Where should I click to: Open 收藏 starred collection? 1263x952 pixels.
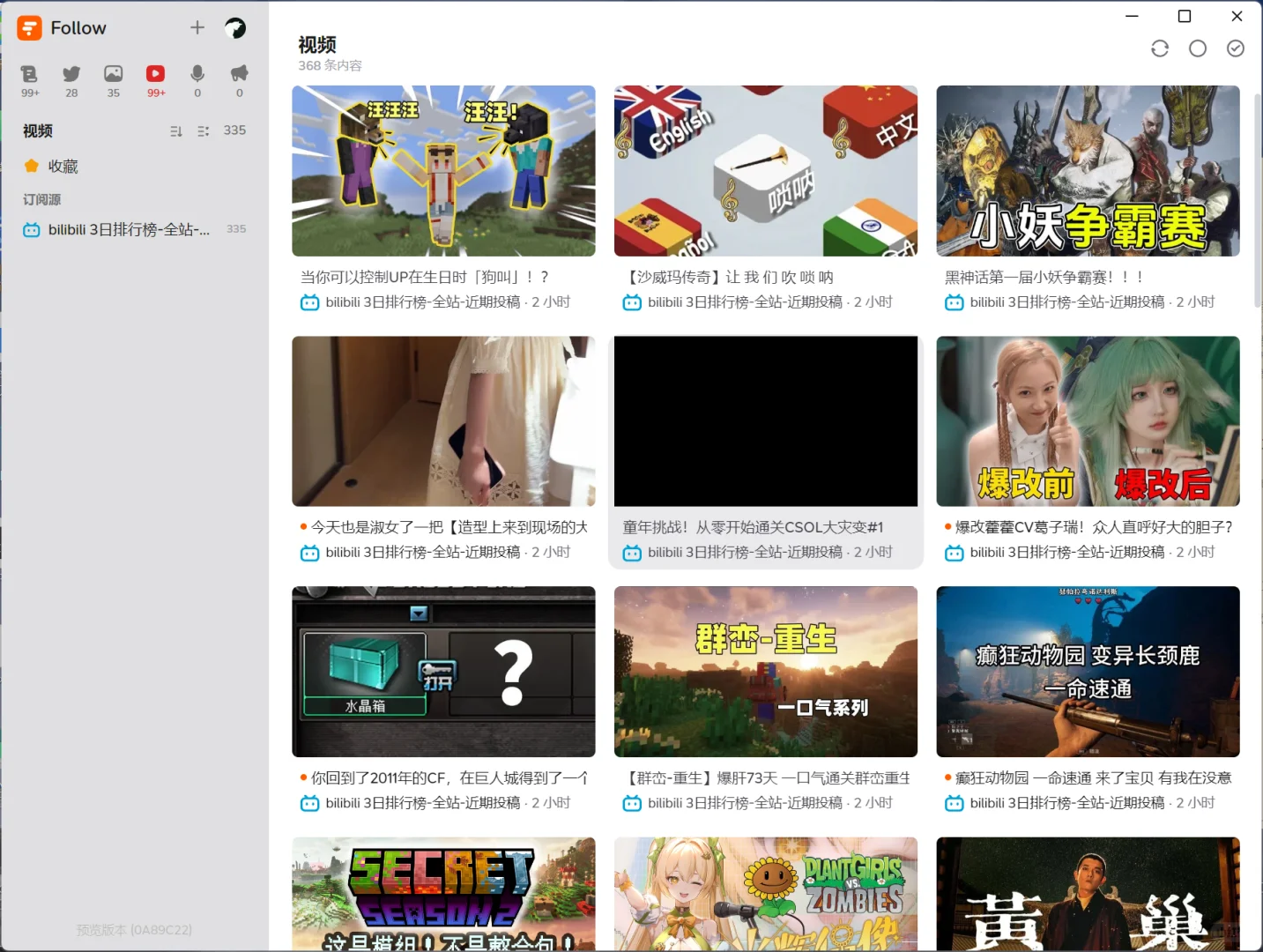[135, 167]
